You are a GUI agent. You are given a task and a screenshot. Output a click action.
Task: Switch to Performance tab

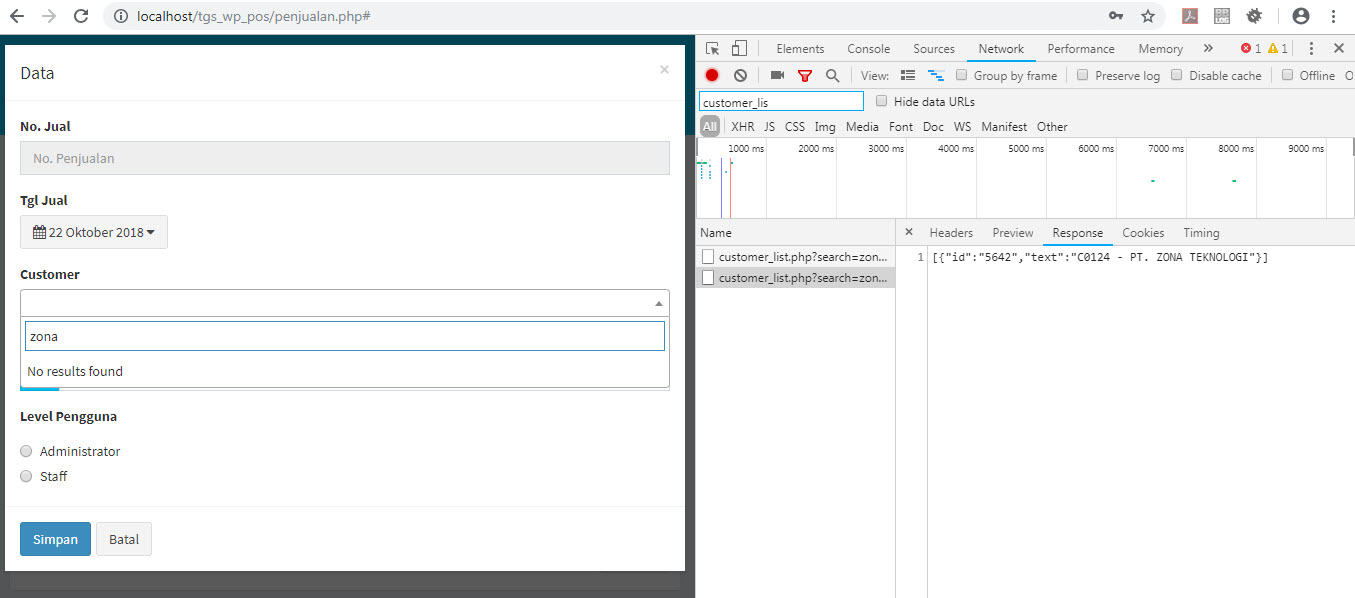click(x=1081, y=48)
